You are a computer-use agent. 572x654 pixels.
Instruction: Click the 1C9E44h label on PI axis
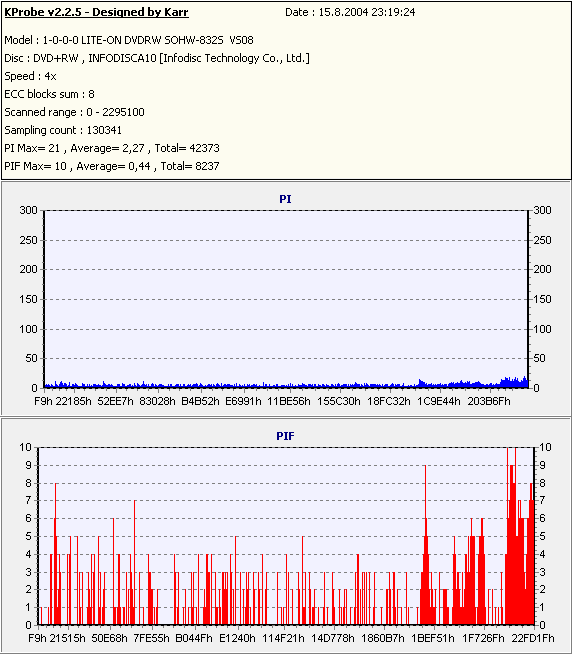pyautogui.click(x=439, y=401)
